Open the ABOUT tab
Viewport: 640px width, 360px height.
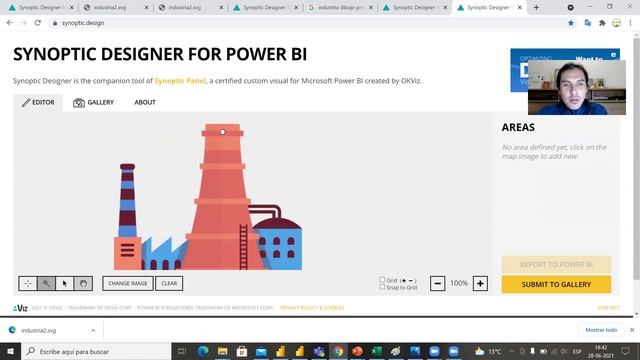point(145,102)
